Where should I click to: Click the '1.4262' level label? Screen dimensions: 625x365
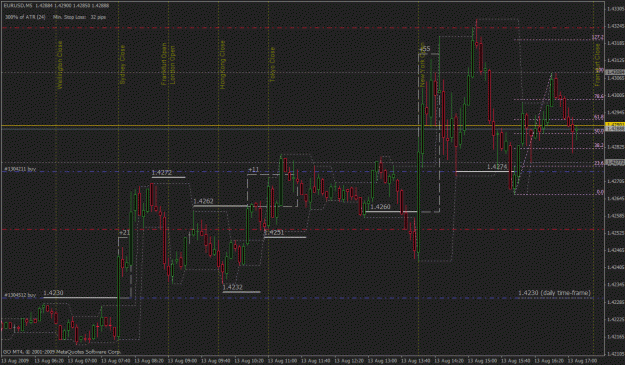point(203,201)
